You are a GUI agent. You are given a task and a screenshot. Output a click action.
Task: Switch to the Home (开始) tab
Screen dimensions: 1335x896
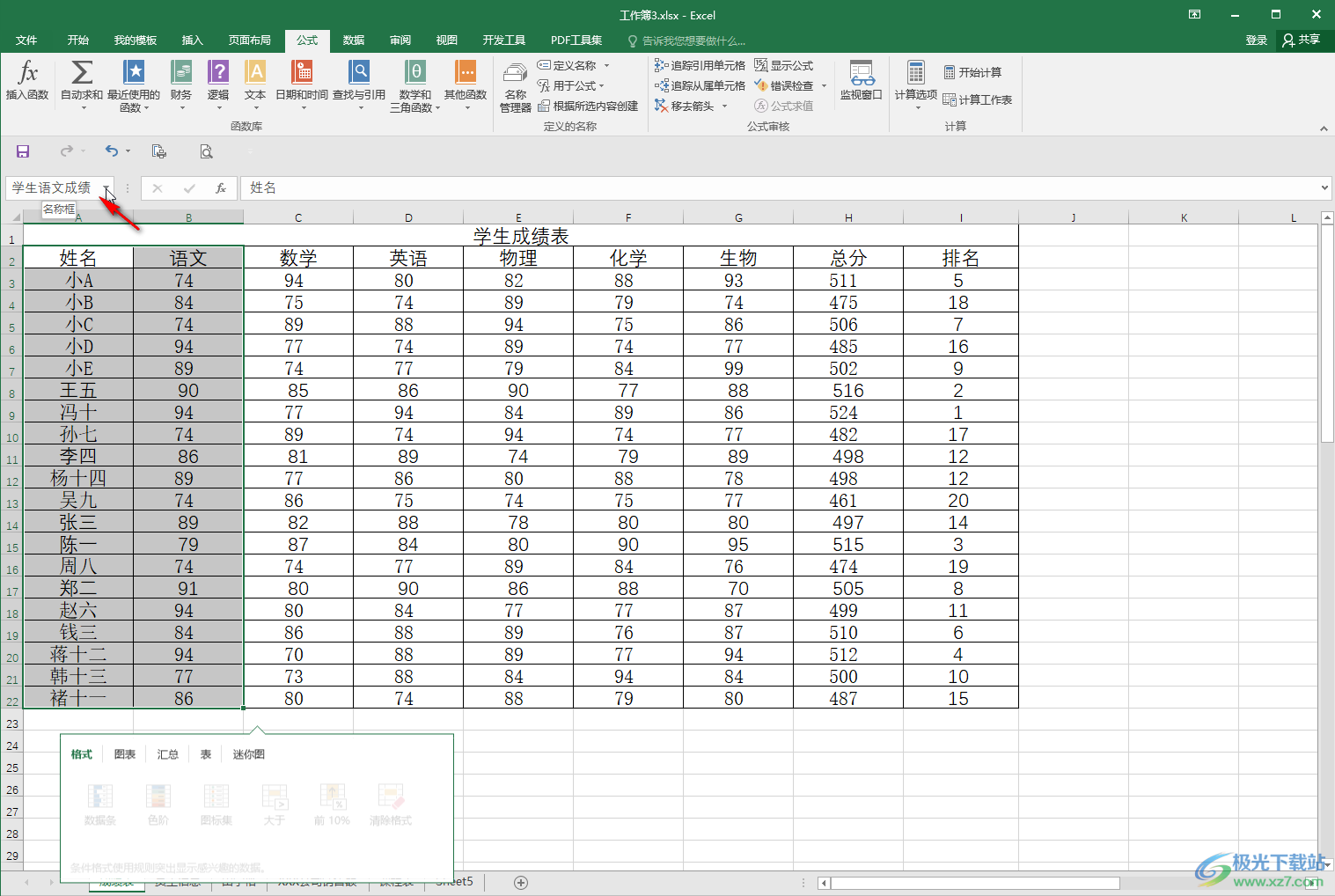click(x=78, y=40)
